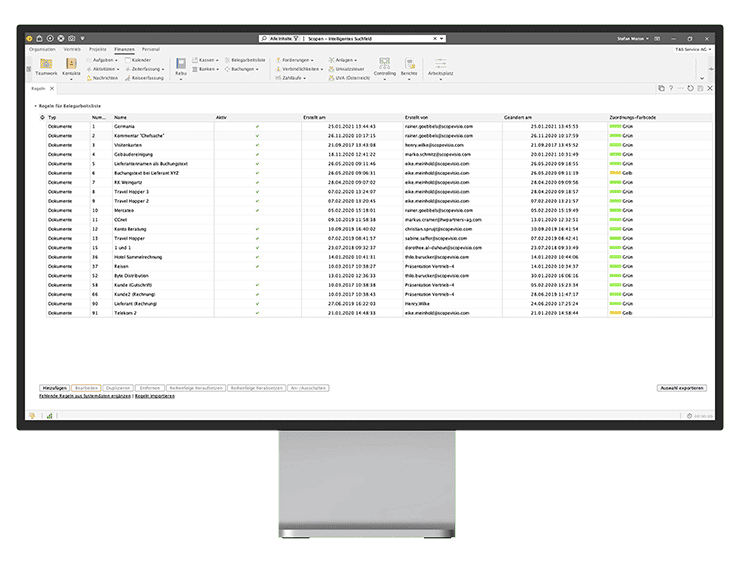The width and height of the screenshot is (740, 563).
Task: Toggle Aktiv checkmark for Mercateo row
Action: pyautogui.click(x=257, y=210)
